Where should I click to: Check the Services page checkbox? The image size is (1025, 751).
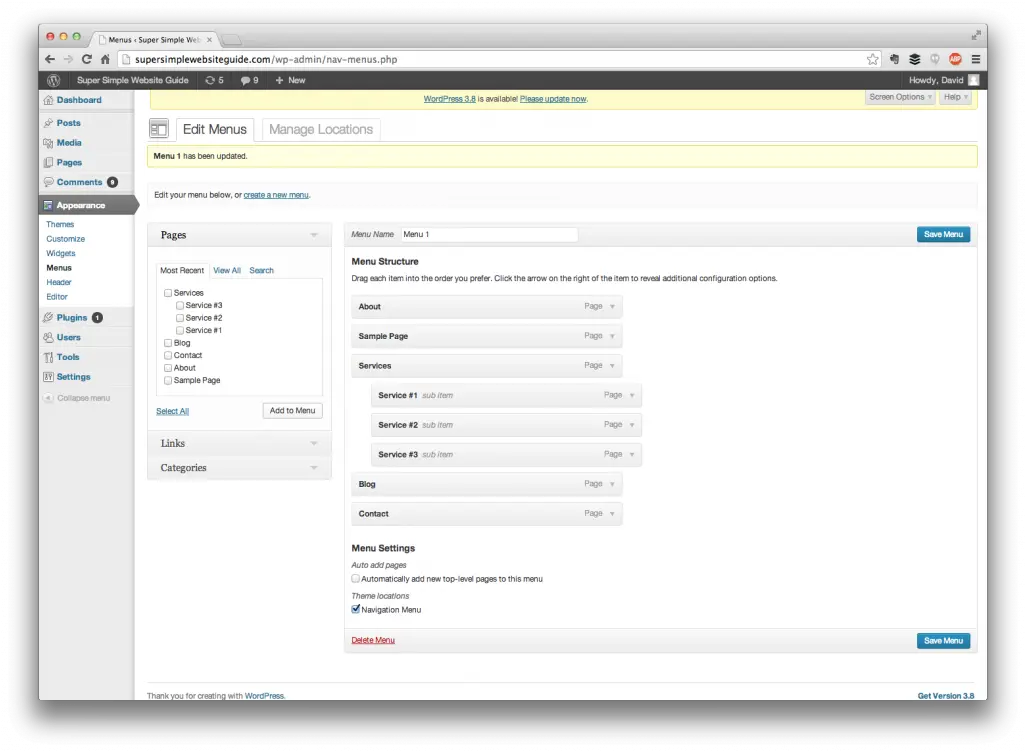[168, 293]
